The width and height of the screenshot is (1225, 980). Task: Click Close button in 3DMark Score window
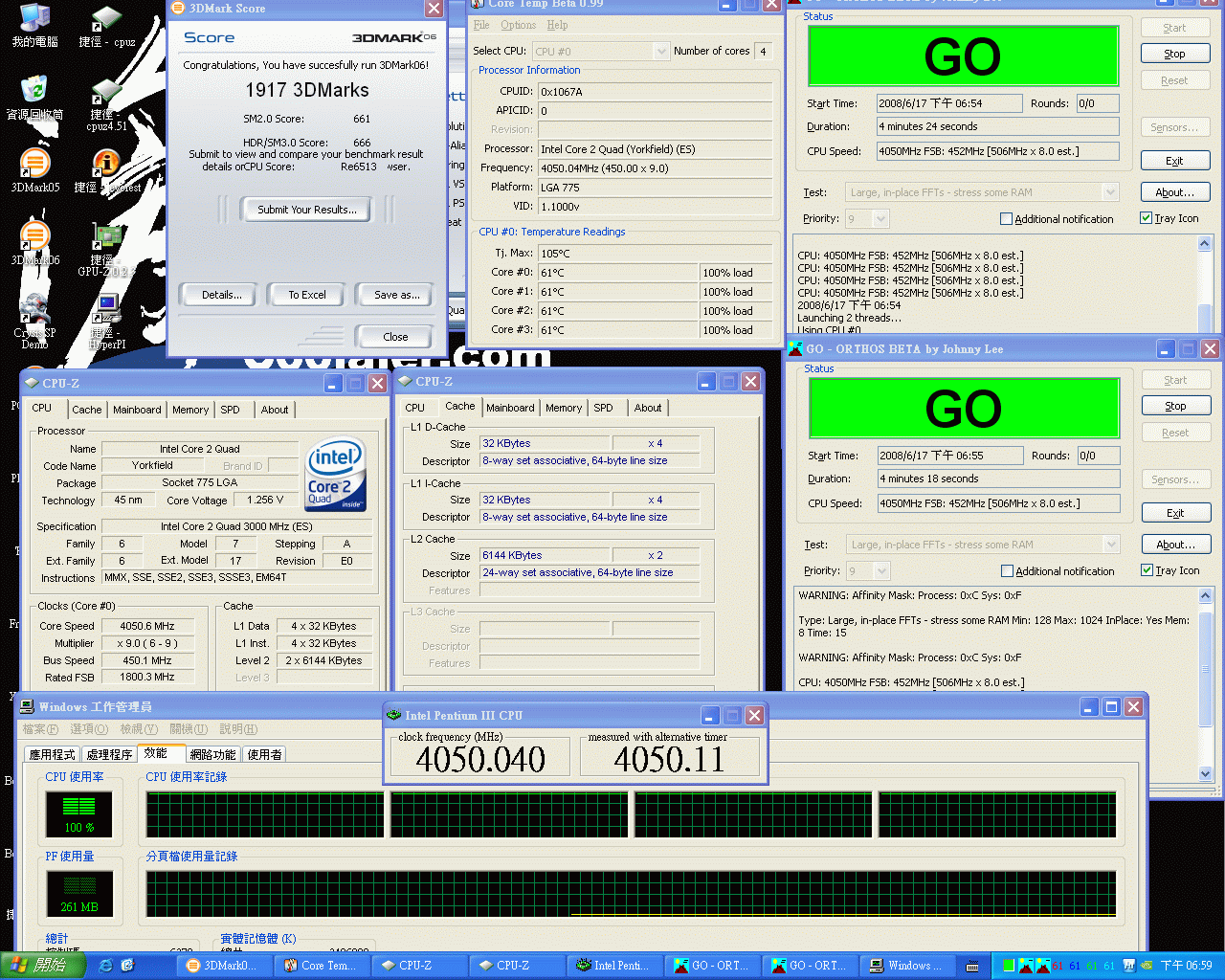pyautogui.click(x=395, y=337)
